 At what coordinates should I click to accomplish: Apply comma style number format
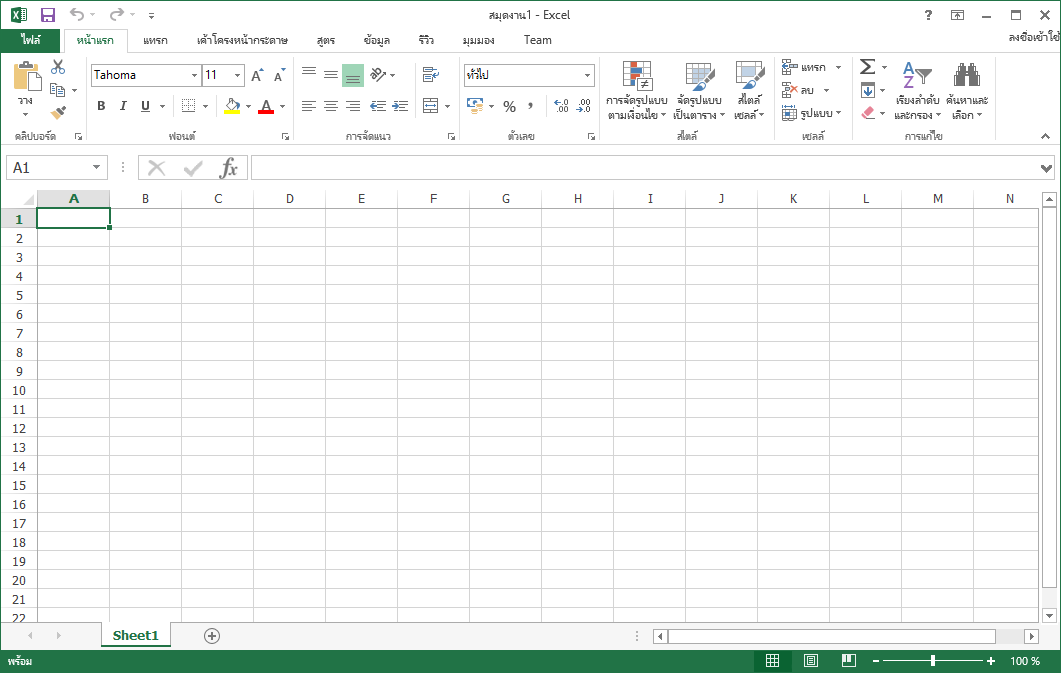530,106
